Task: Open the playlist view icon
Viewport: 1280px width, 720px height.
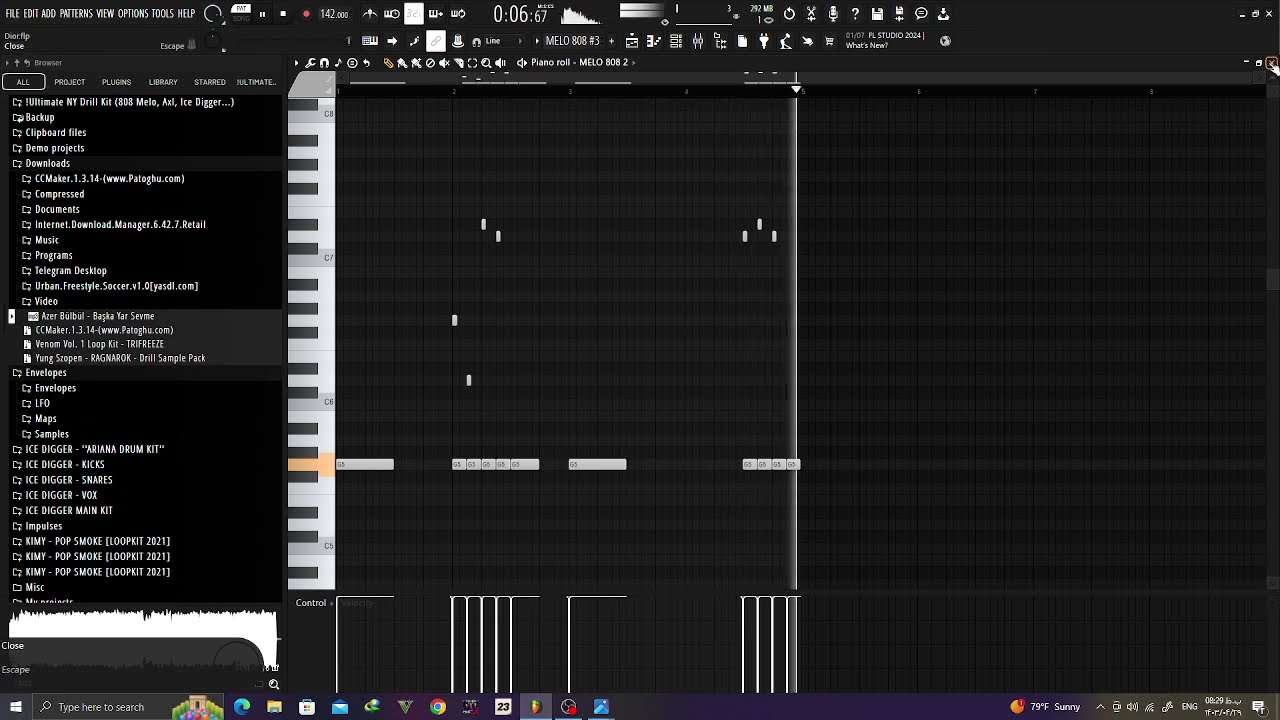Action: tap(631, 41)
